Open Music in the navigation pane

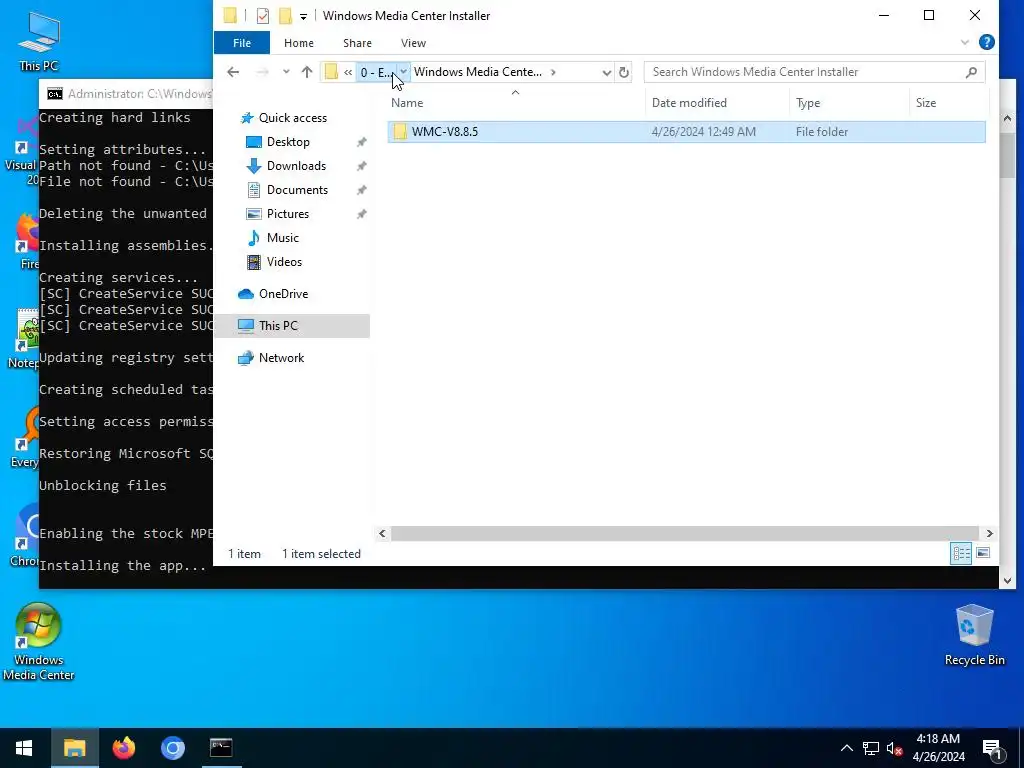(282, 238)
